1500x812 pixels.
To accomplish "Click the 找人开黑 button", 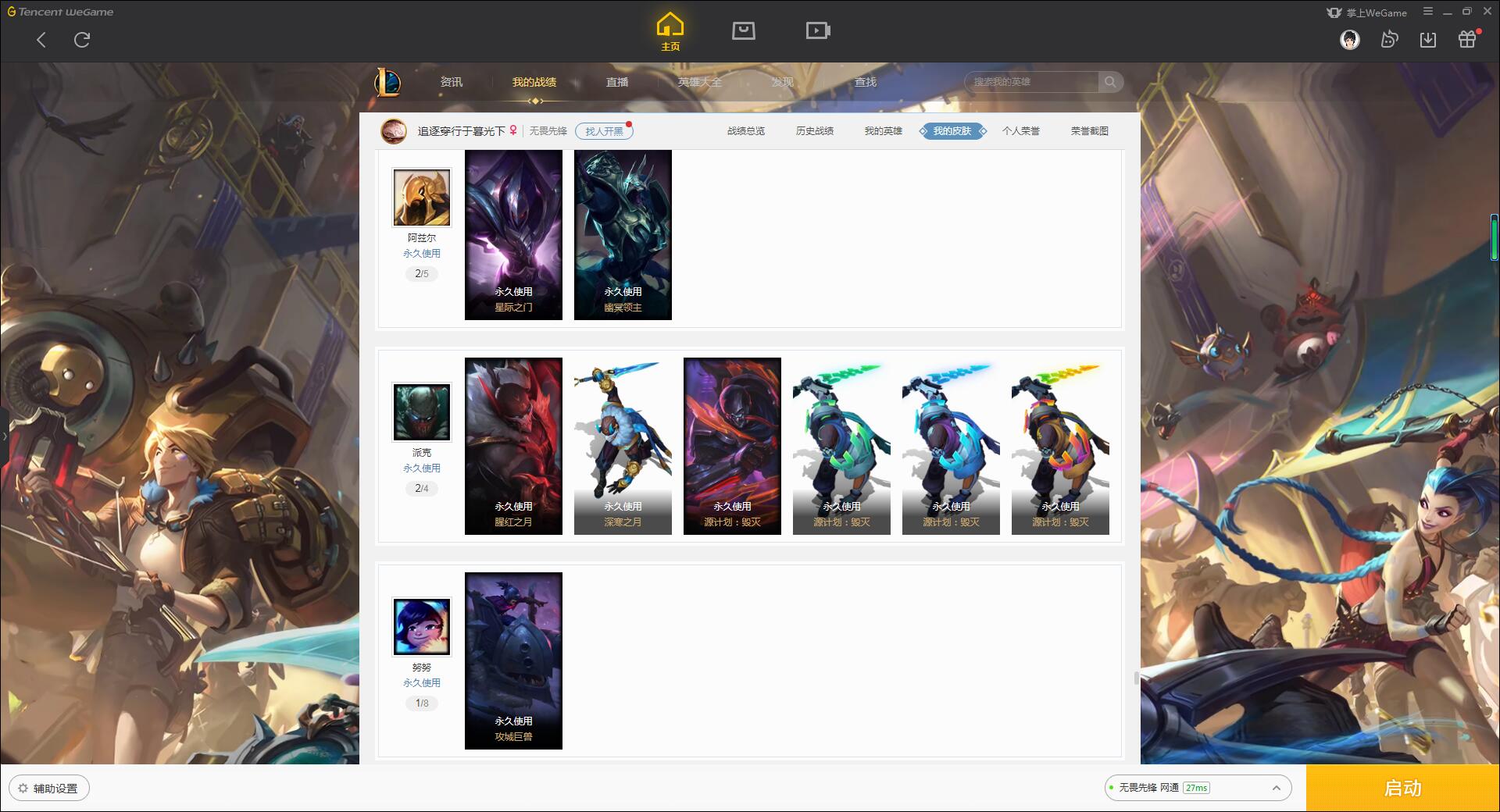I will (x=604, y=131).
